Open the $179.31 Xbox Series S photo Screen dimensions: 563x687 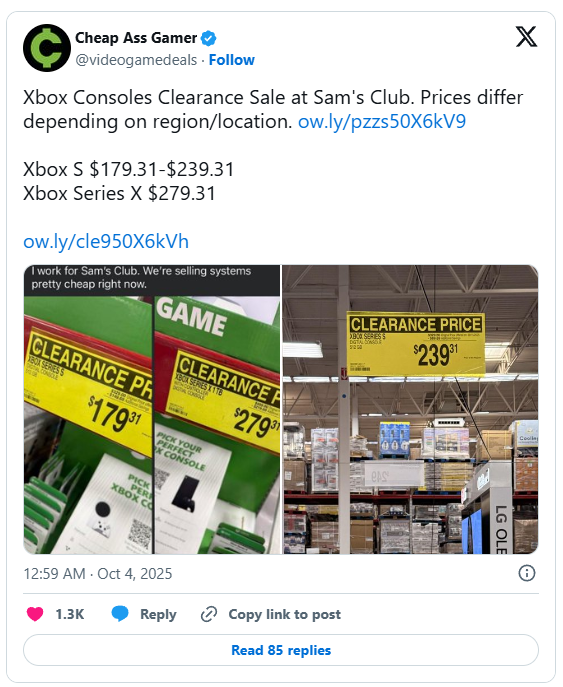click(x=88, y=425)
